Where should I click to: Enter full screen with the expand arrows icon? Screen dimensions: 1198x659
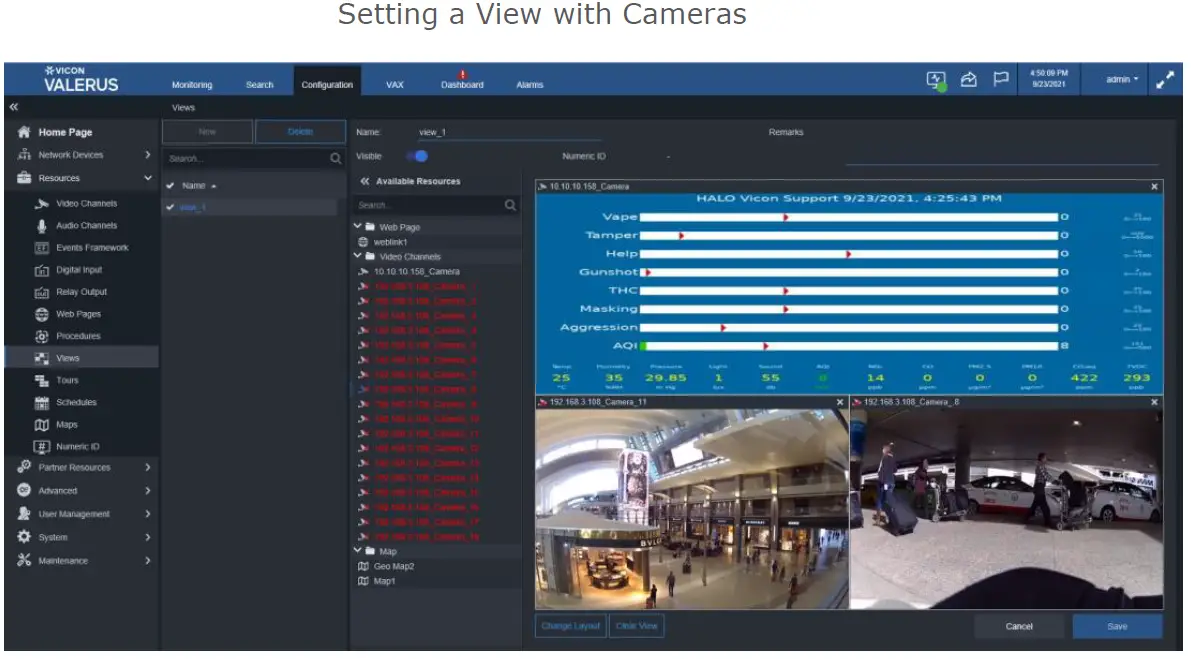pyautogui.click(x=1165, y=81)
